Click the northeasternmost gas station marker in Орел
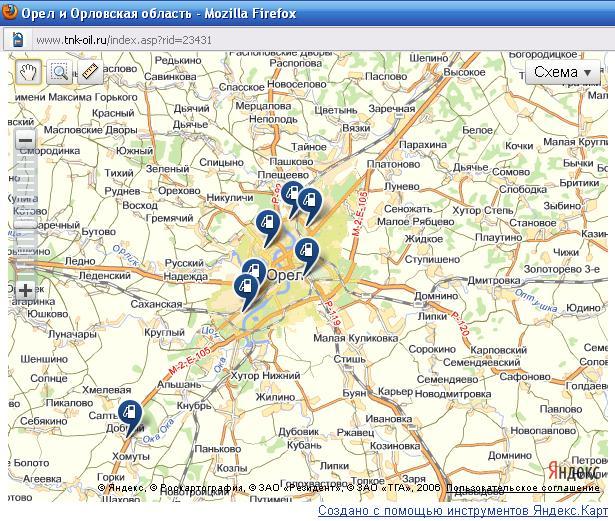 click(311, 202)
